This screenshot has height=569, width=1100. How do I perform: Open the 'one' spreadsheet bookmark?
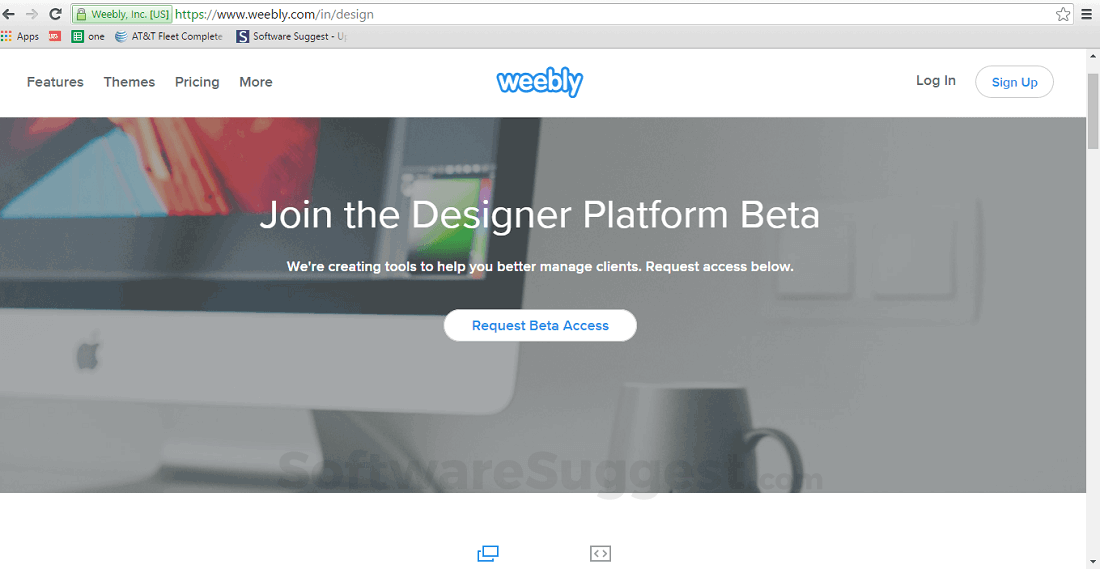click(88, 36)
